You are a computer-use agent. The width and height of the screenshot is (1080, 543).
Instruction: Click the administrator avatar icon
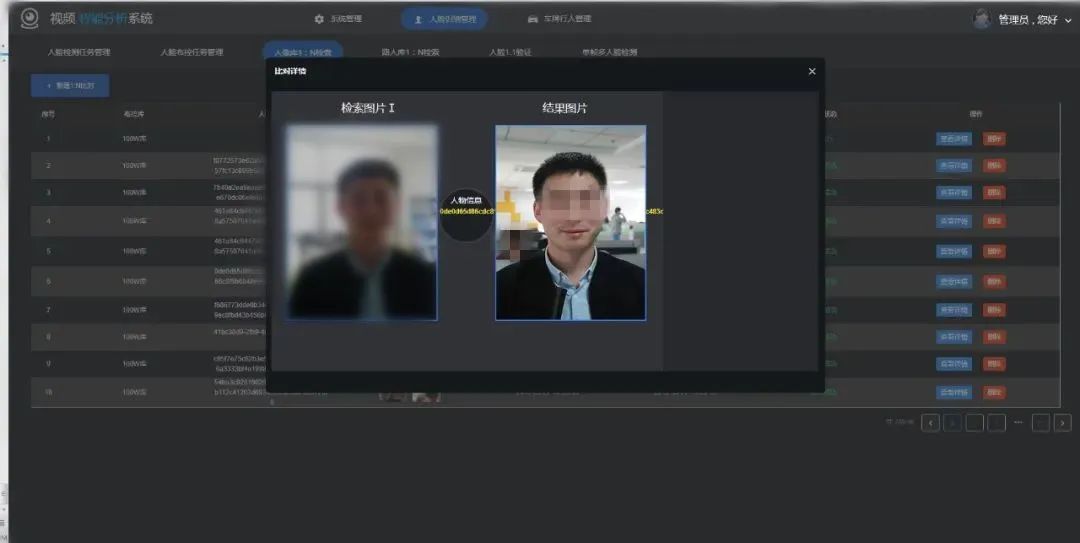[981, 19]
